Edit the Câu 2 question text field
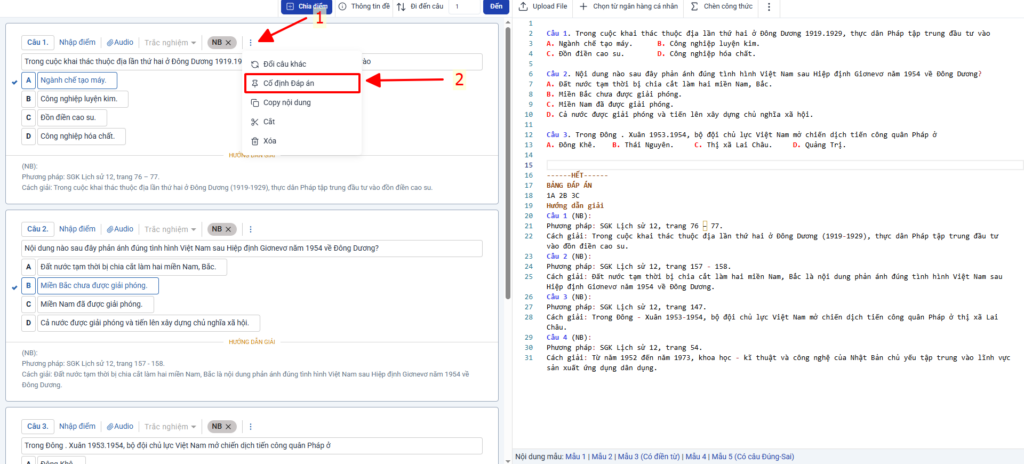 (x=252, y=249)
